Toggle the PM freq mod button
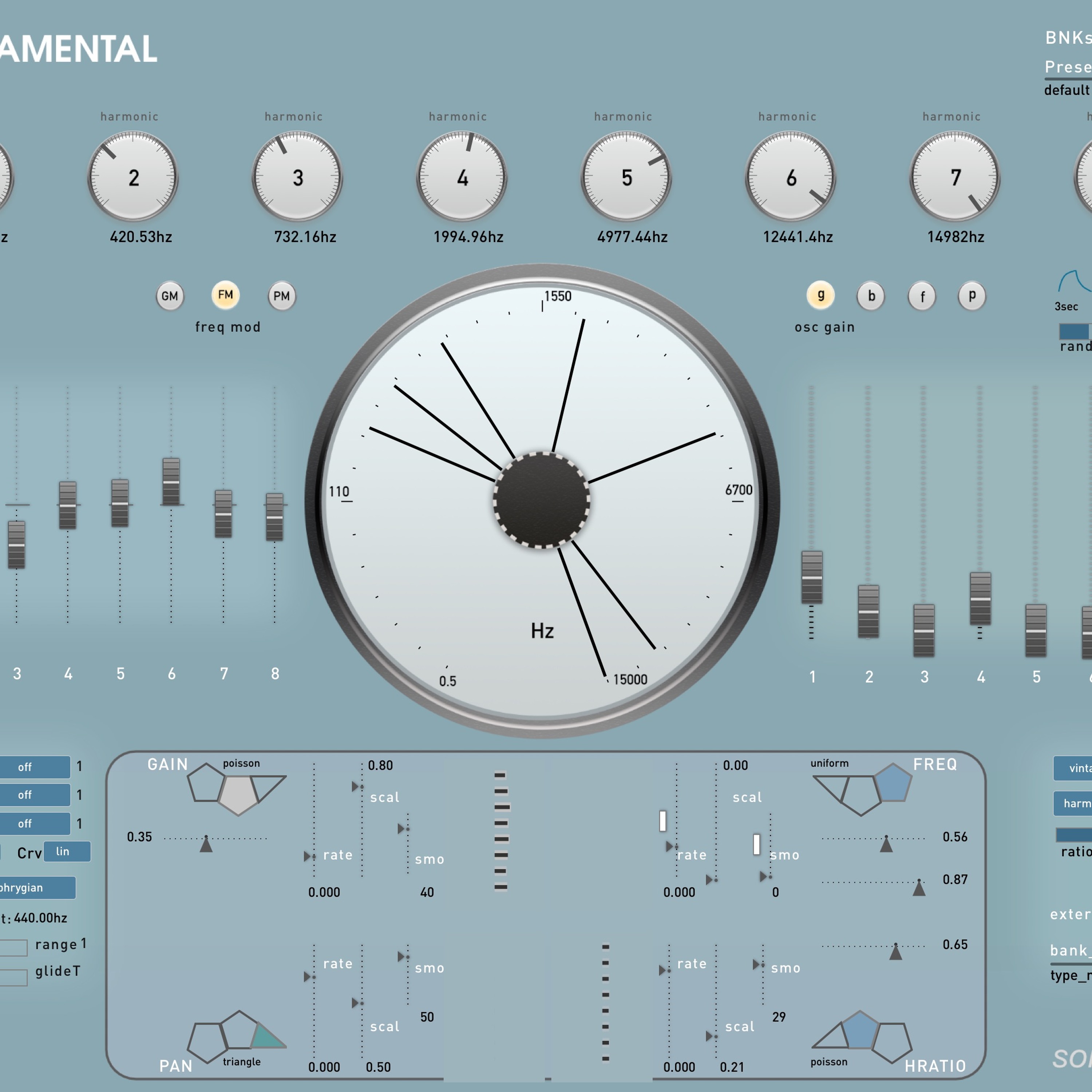1092x1092 pixels. click(281, 296)
